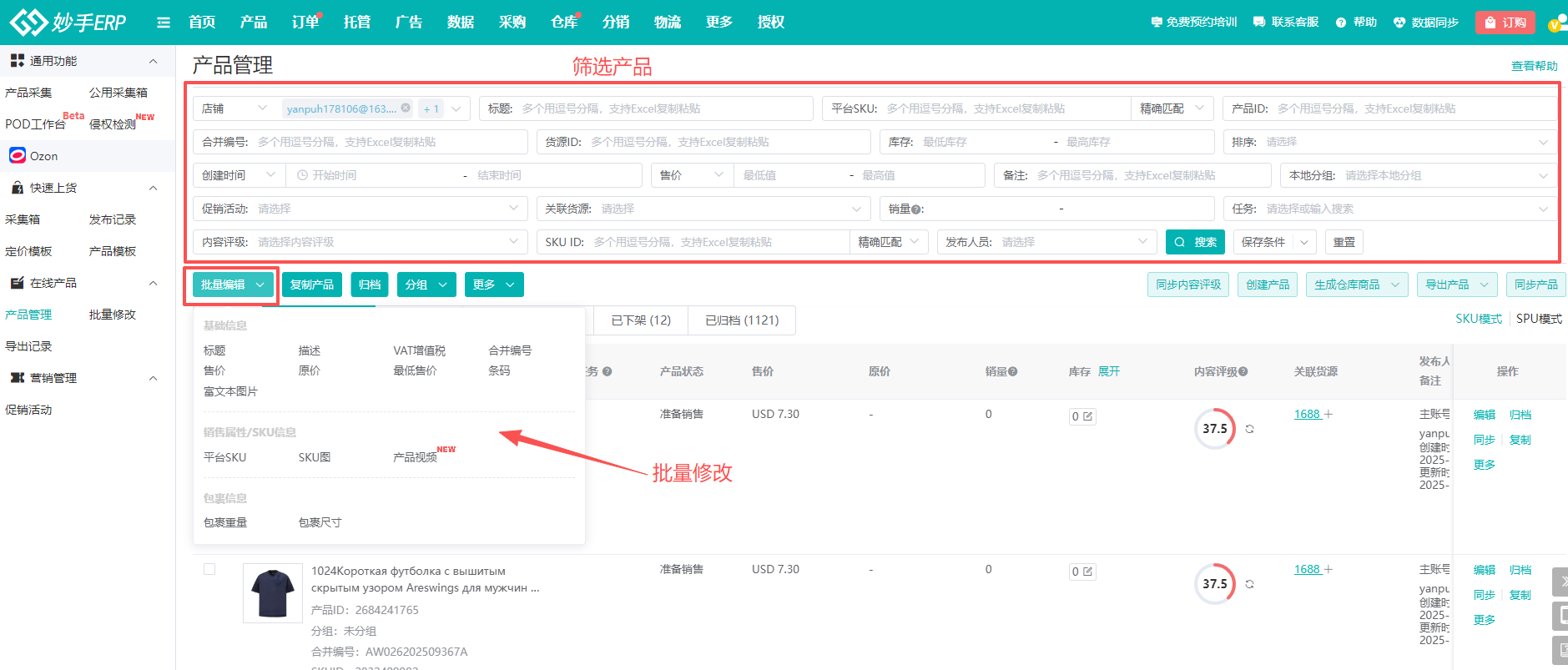Switch to SPU模式 view
This screenshot has height=670, width=1568.
click(x=1539, y=319)
